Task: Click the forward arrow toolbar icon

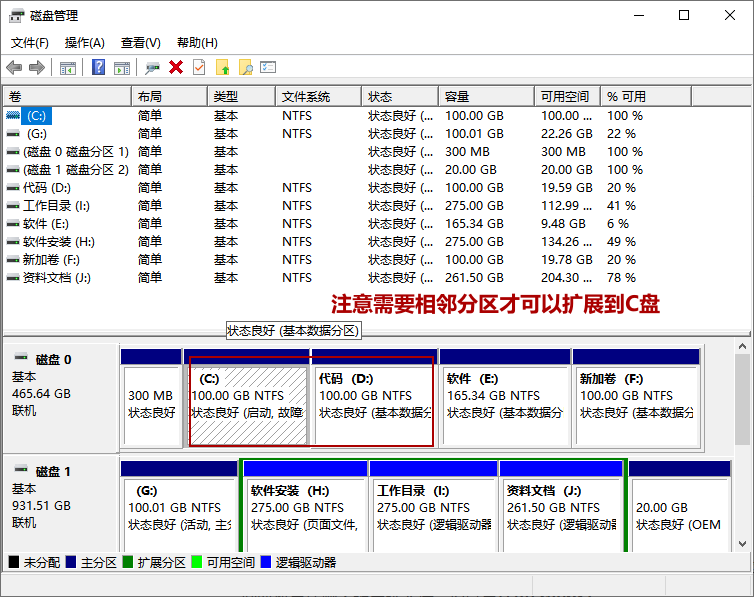Action: (37, 67)
